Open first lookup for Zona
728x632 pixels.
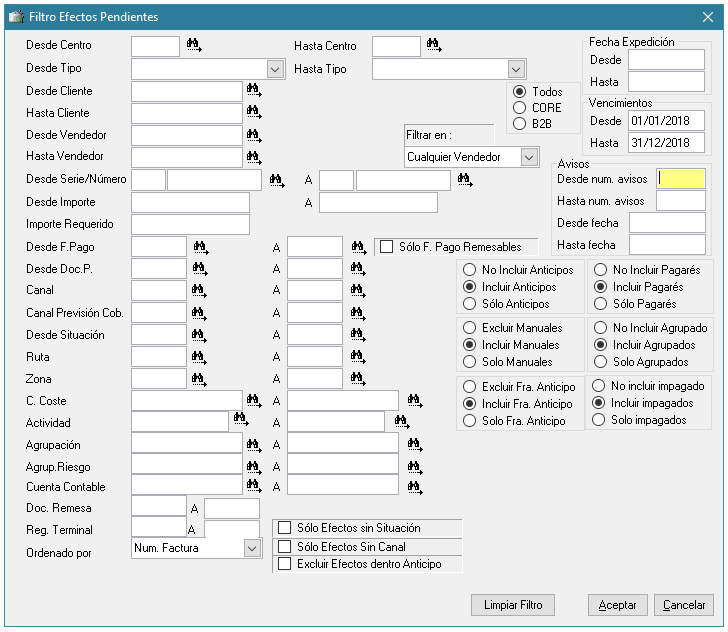click(199, 379)
